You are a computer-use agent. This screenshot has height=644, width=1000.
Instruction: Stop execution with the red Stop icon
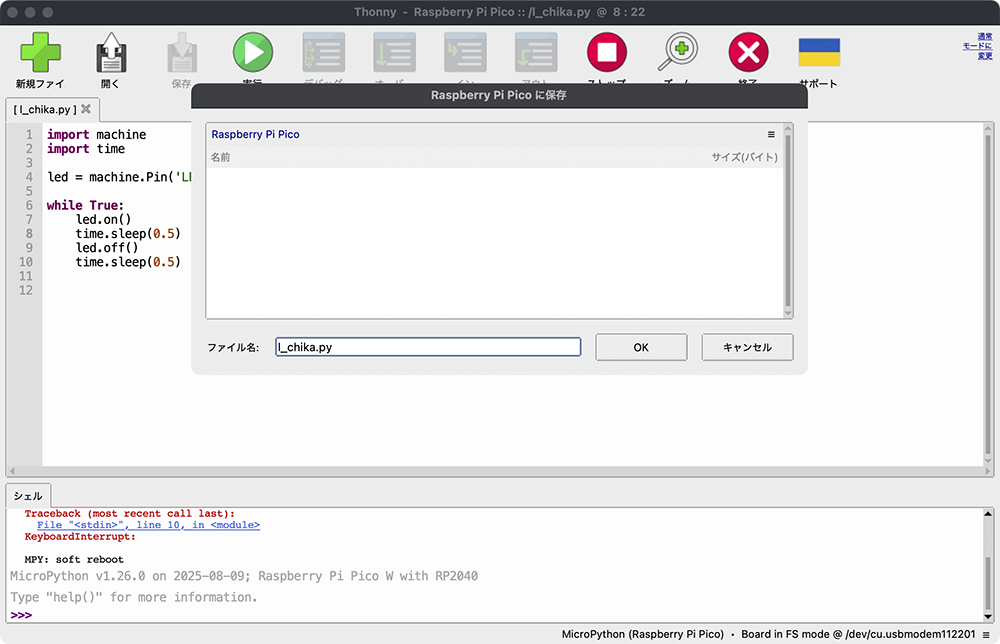click(607, 52)
